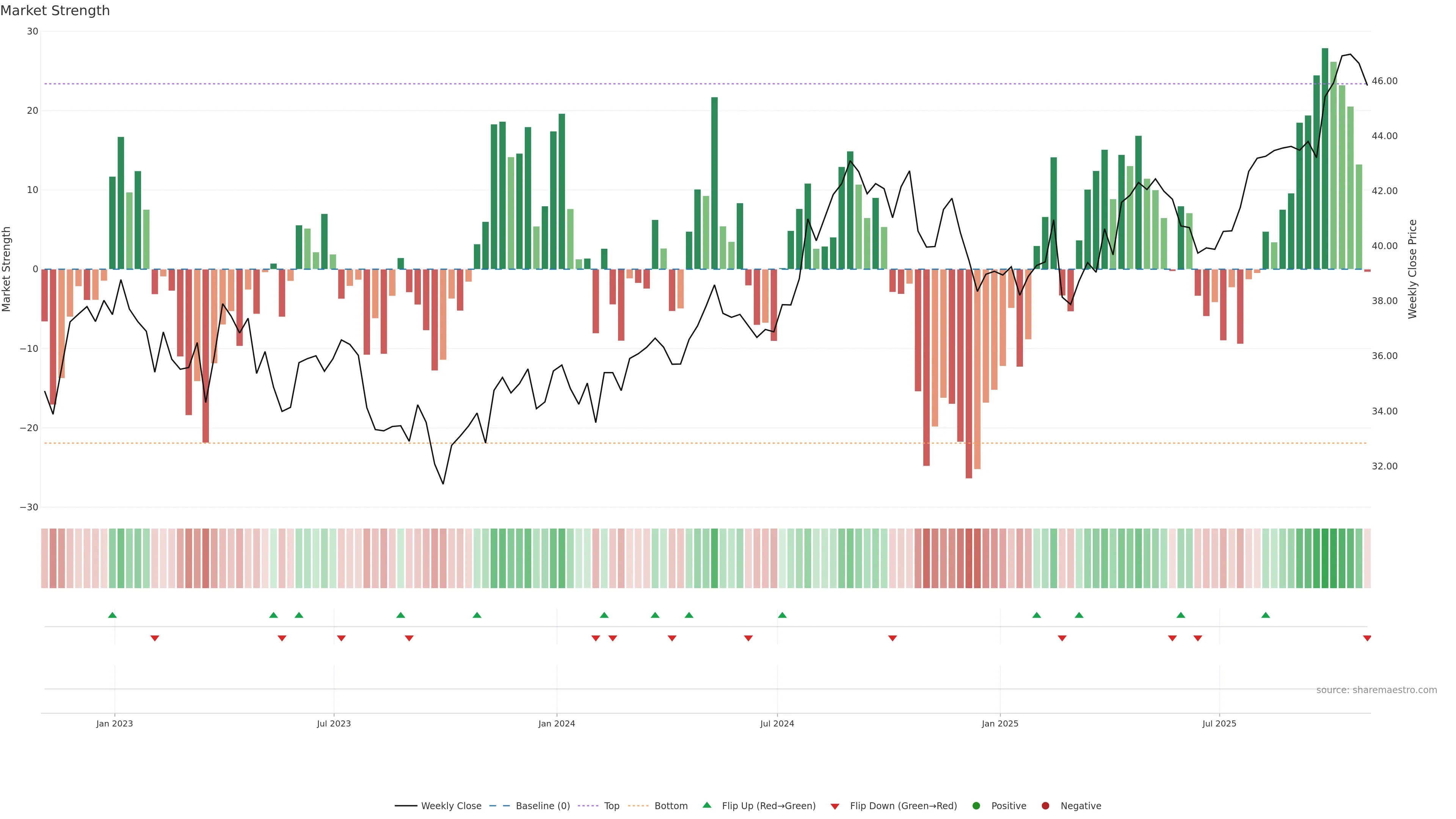Click the Positive green circle legend icon
The image size is (1456, 819).
point(976,806)
